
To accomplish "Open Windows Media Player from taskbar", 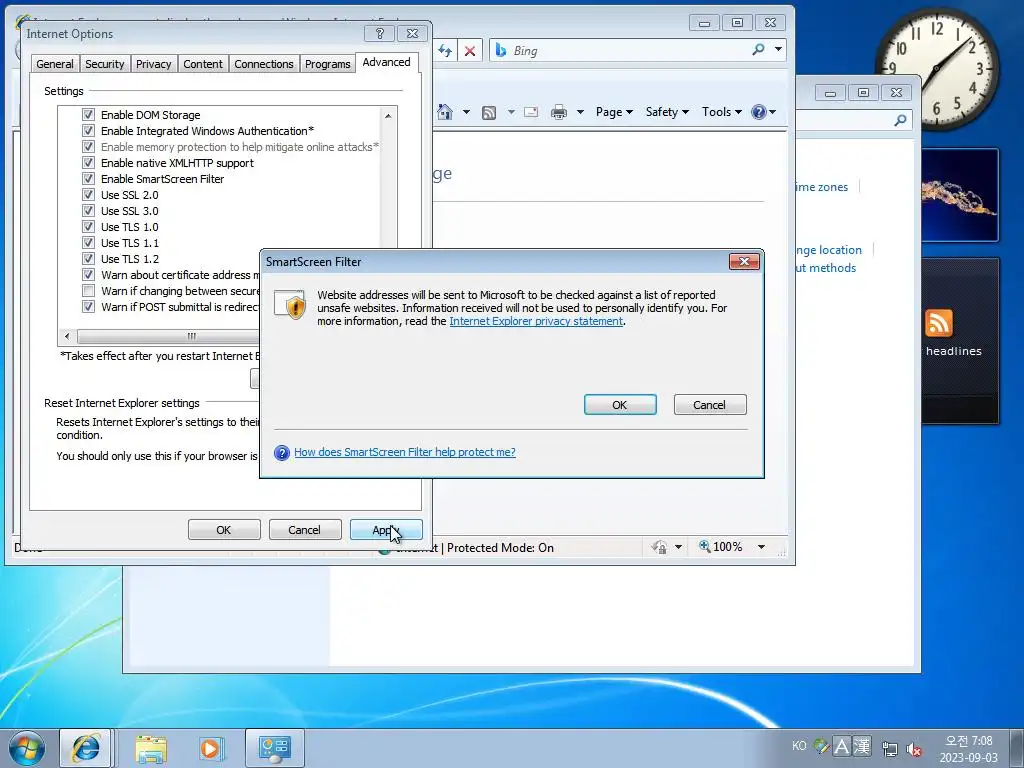I will point(212,748).
